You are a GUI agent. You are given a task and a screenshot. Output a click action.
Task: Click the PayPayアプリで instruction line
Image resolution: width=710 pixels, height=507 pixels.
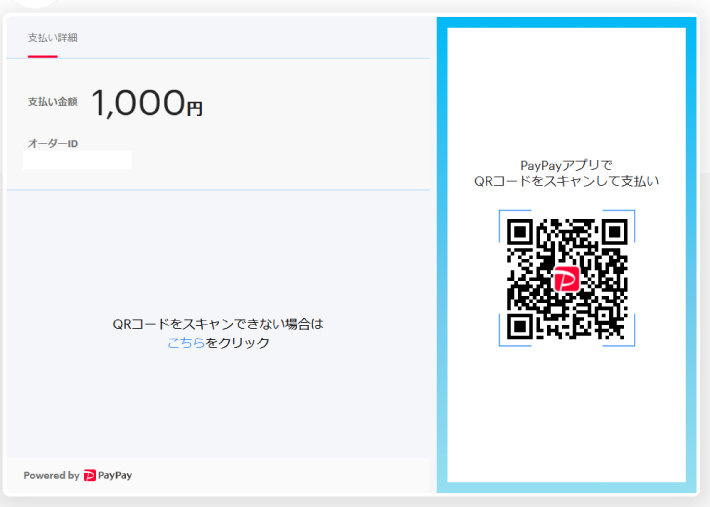coord(566,165)
